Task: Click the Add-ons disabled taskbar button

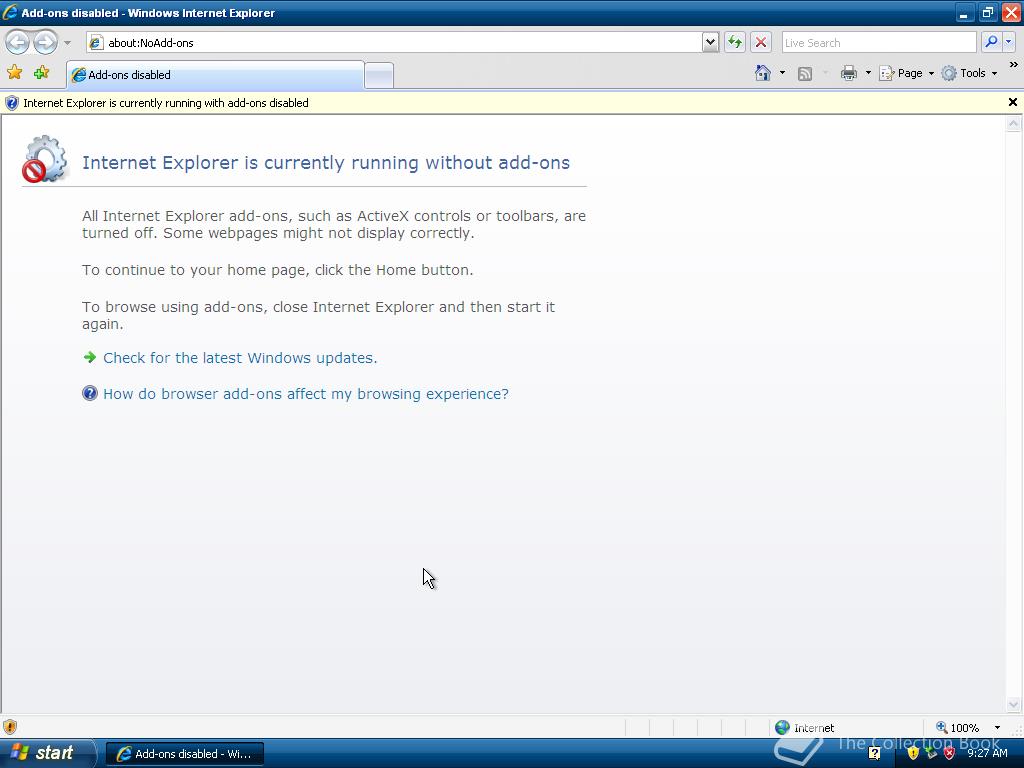Action: (x=185, y=754)
